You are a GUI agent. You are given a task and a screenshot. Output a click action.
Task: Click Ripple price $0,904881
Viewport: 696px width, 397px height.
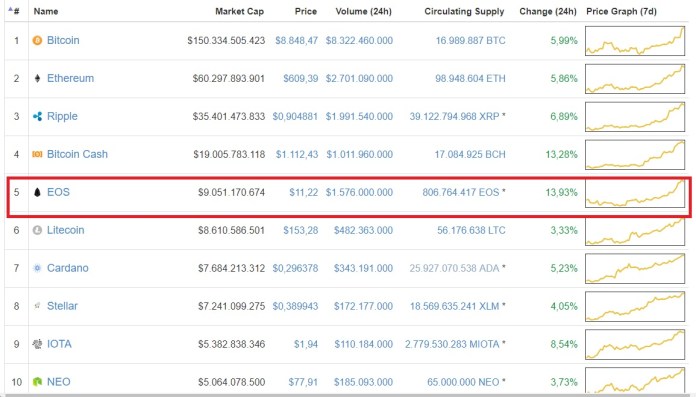point(295,117)
